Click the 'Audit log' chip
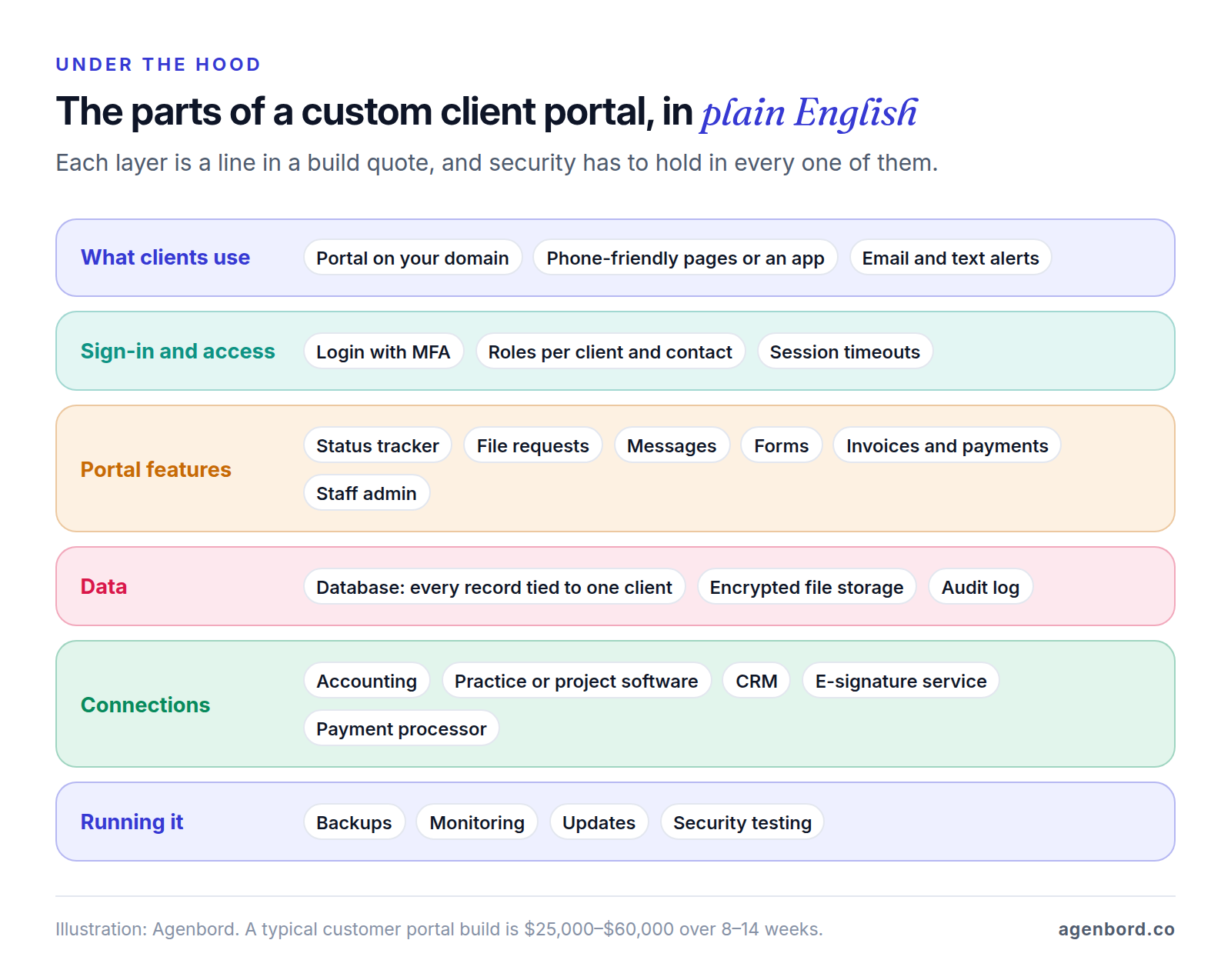 980,587
